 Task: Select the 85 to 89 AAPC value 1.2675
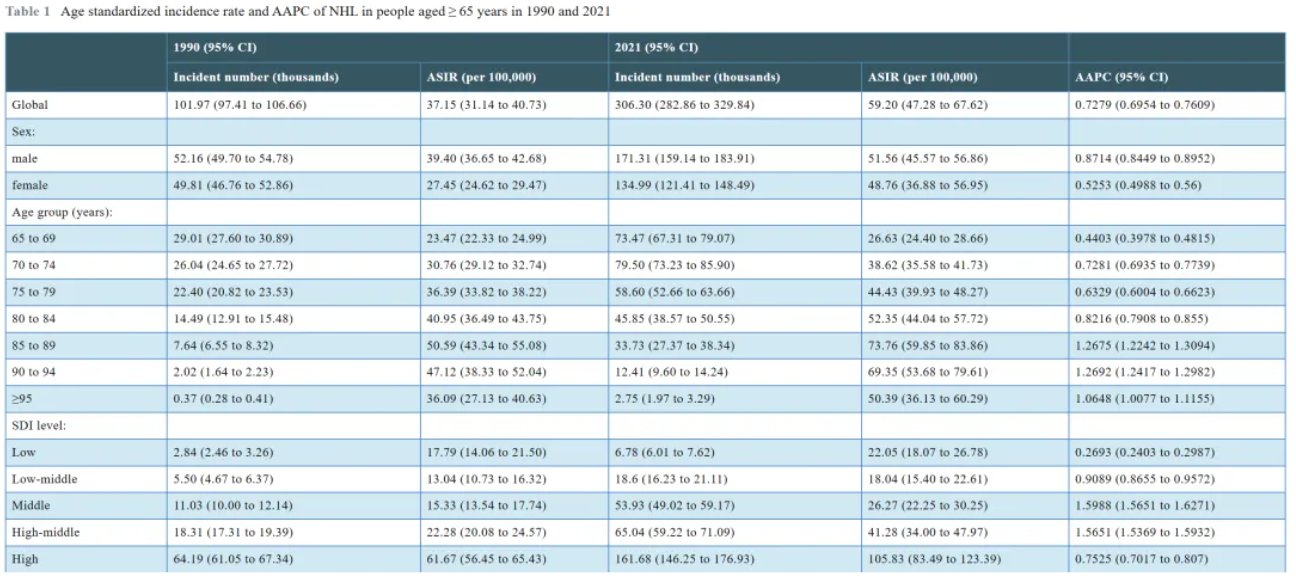[x=1142, y=346]
